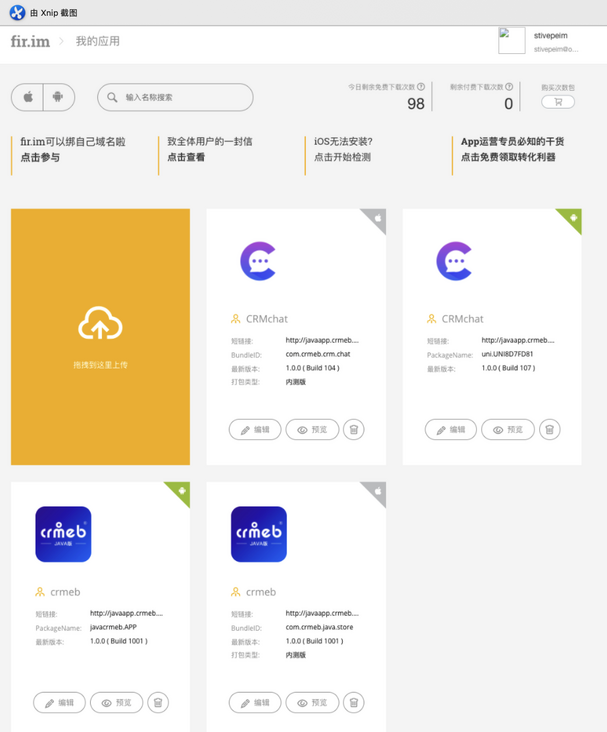Open the stivepeim user avatar
The width and height of the screenshot is (607, 732).
tap(512, 41)
